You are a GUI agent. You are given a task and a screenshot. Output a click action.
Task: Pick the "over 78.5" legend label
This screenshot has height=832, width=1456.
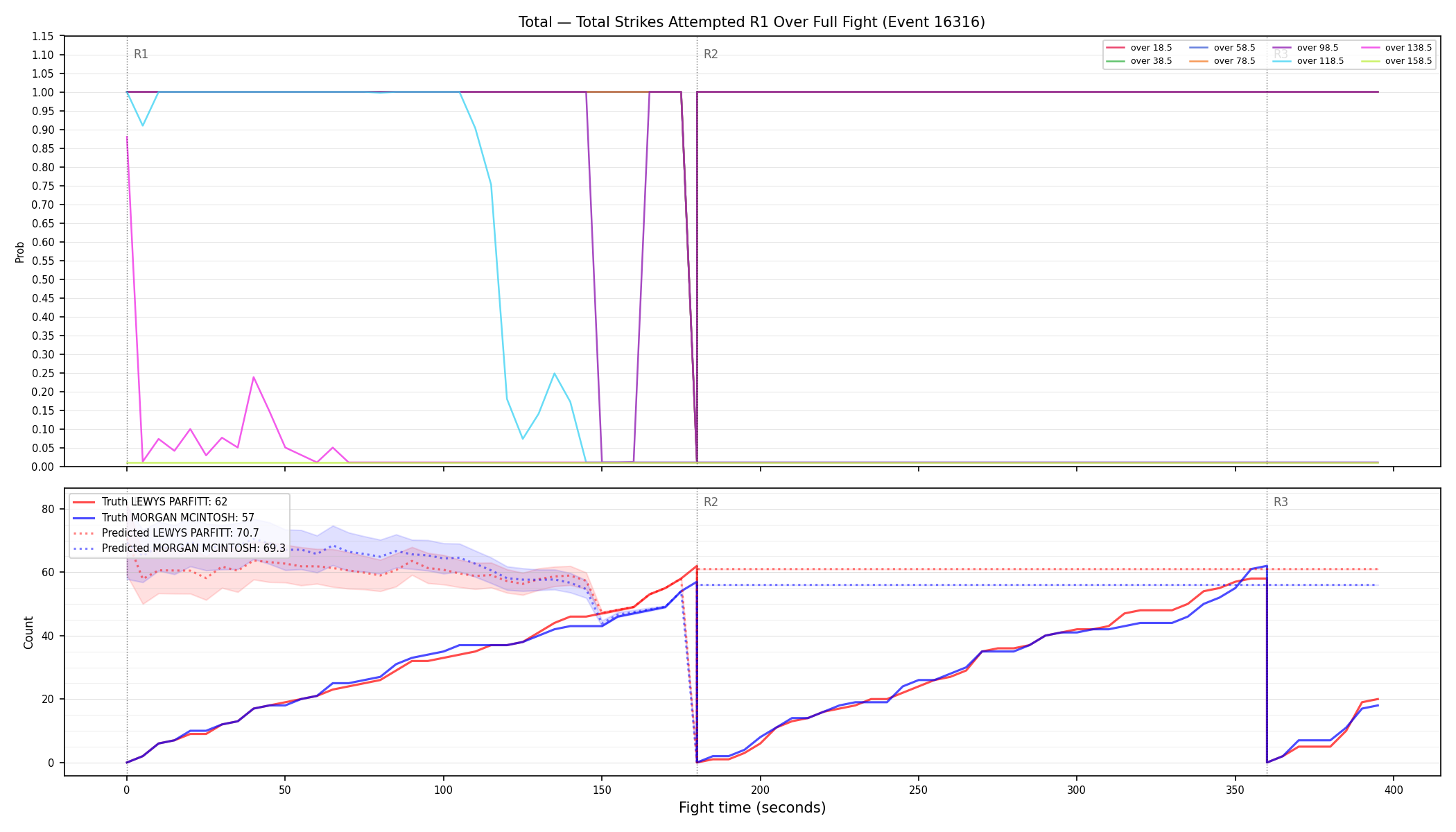(x=1234, y=61)
